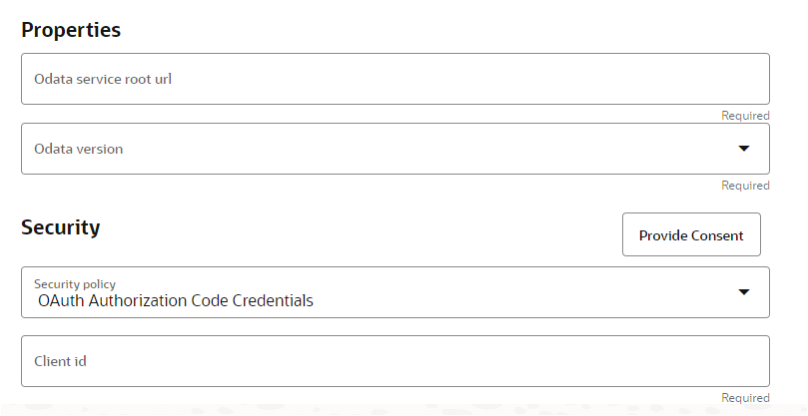The height and width of the screenshot is (416, 808).
Task: Focus the Client id input field
Action: (x=395, y=361)
